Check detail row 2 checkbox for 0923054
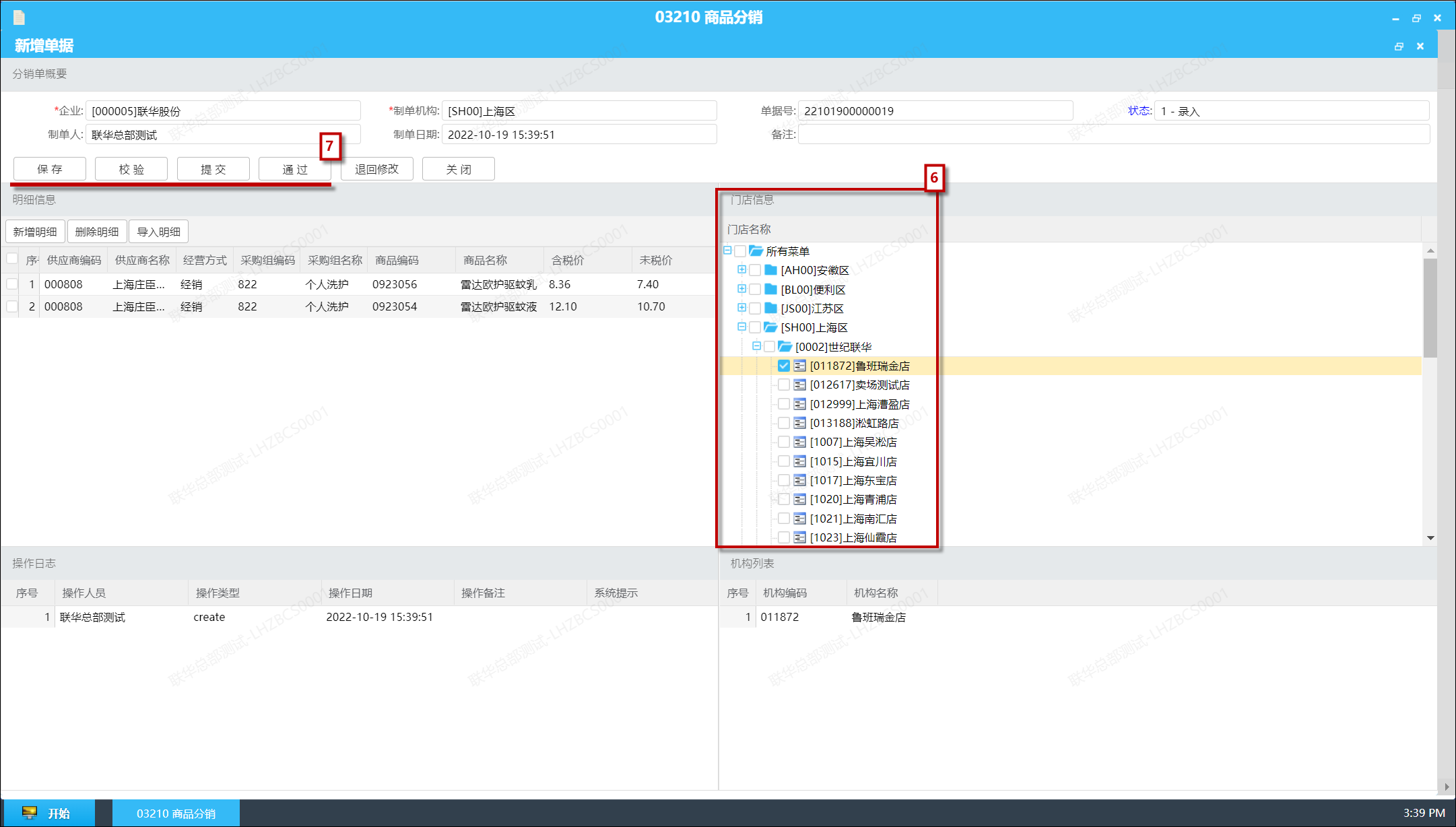The image size is (1456, 827). click(x=12, y=306)
